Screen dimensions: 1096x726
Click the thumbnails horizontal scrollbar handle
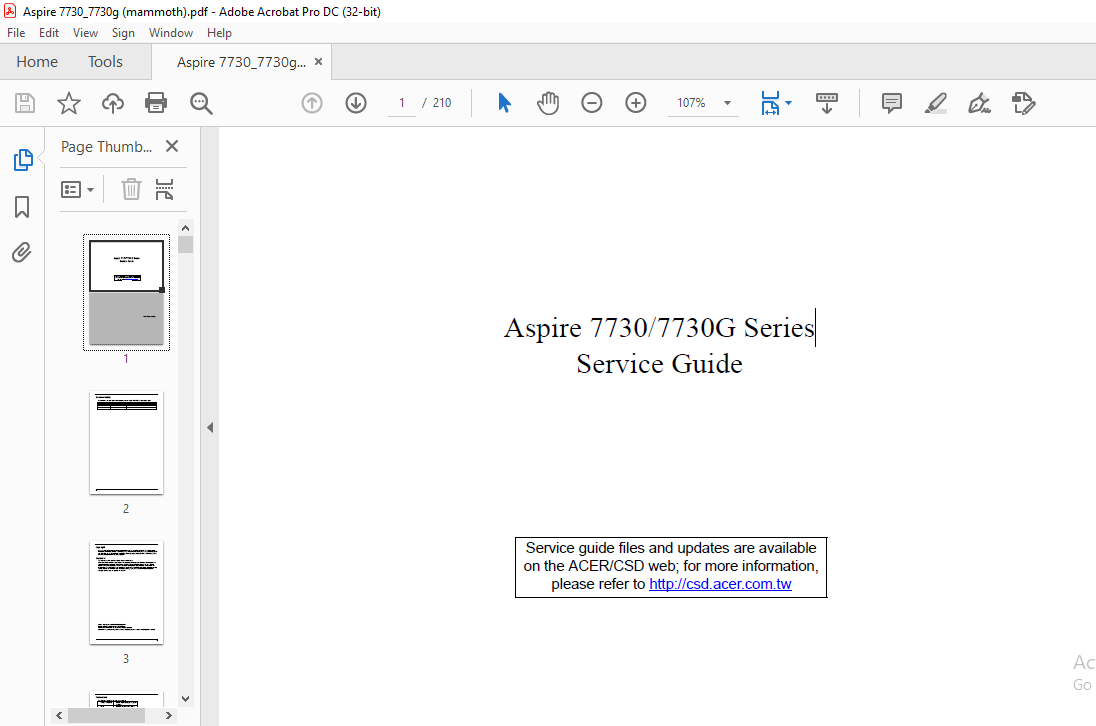pyautogui.click(x=106, y=716)
